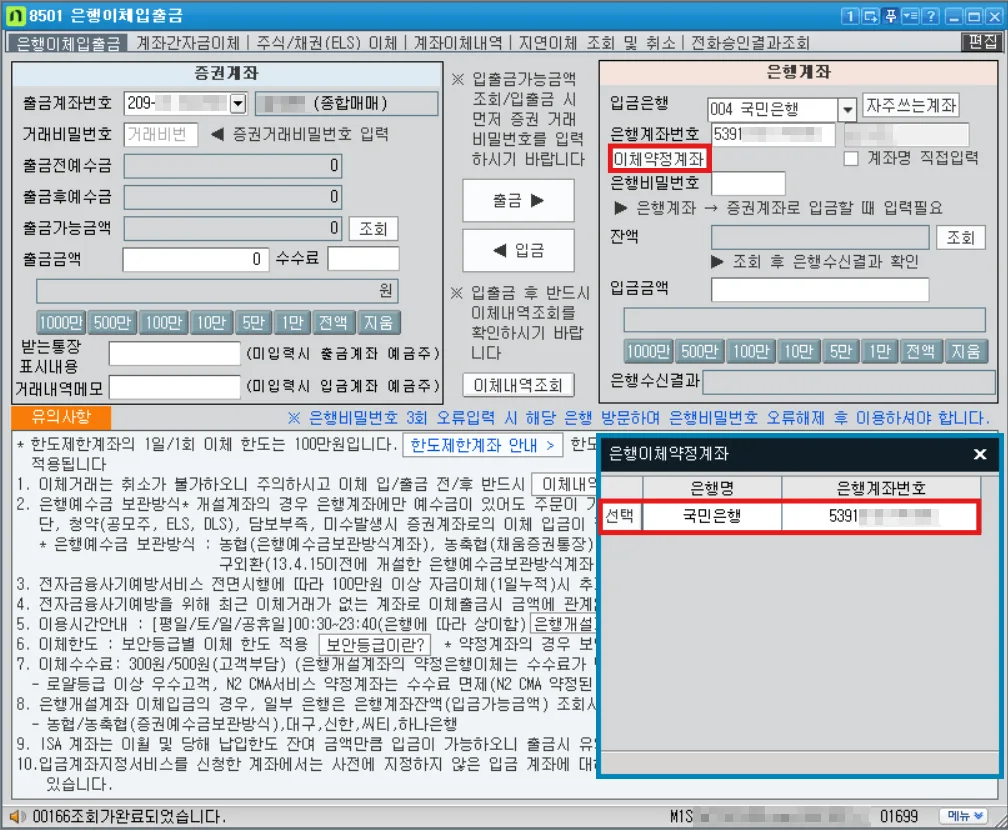Viewport: 1008px width, 830px height.
Task: Open the 한도제한계좌 안내 link
Action: pyautogui.click(x=482, y=445)
